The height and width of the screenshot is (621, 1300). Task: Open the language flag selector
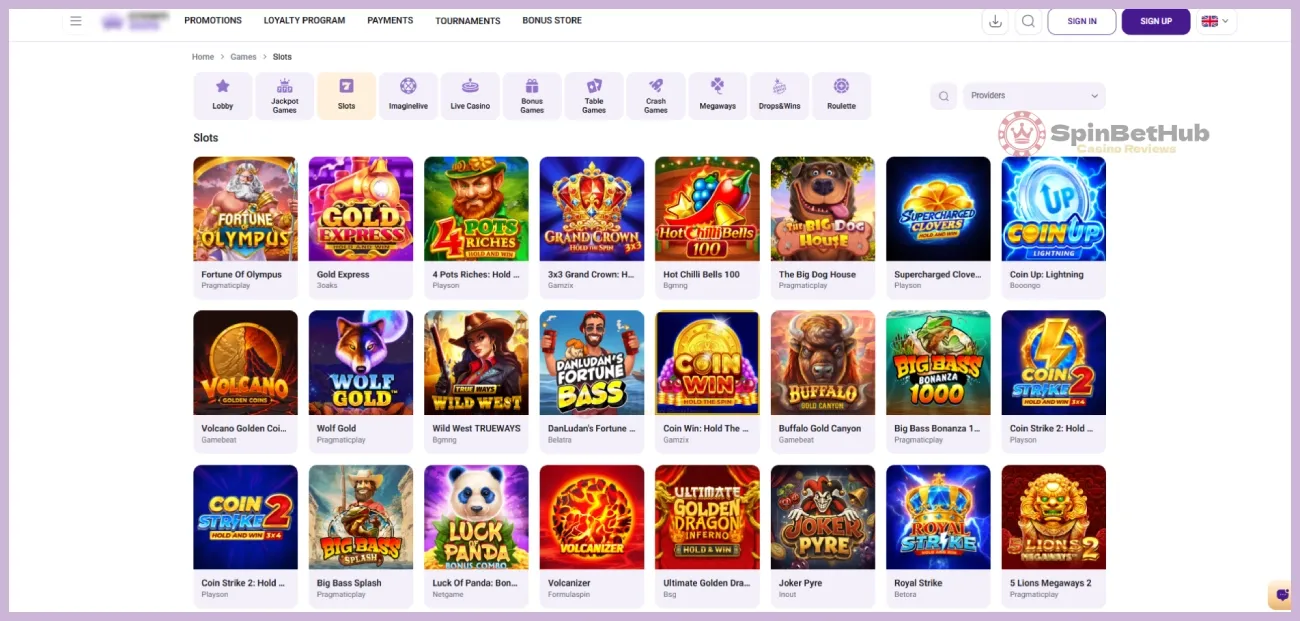tap(1216, 21)
